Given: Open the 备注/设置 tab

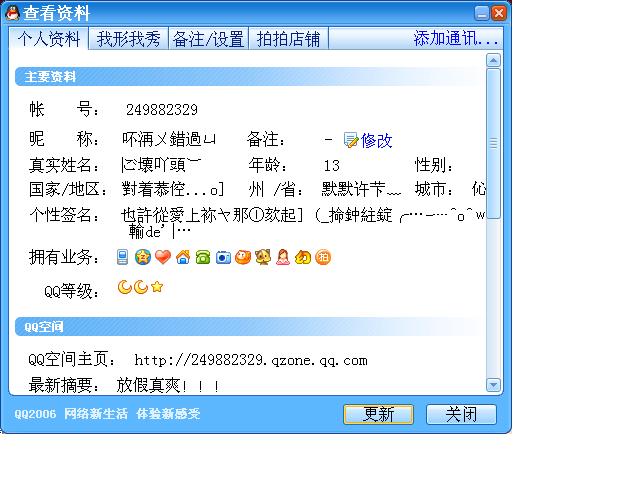Looking at the screenshot, I should click(x=209, y=39).
